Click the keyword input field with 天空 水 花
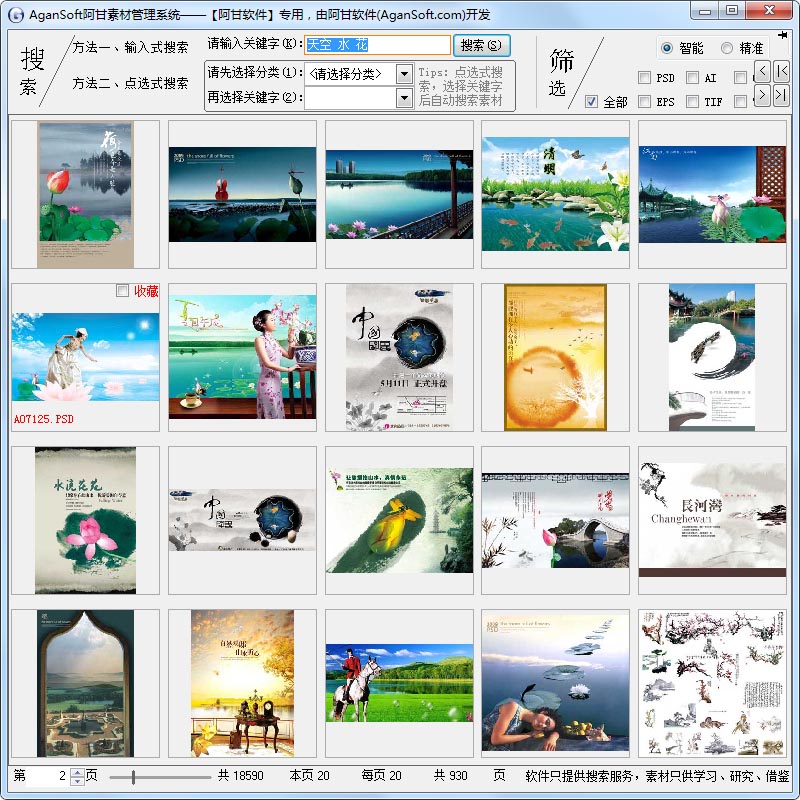800x800 pixels. [378, 45]
